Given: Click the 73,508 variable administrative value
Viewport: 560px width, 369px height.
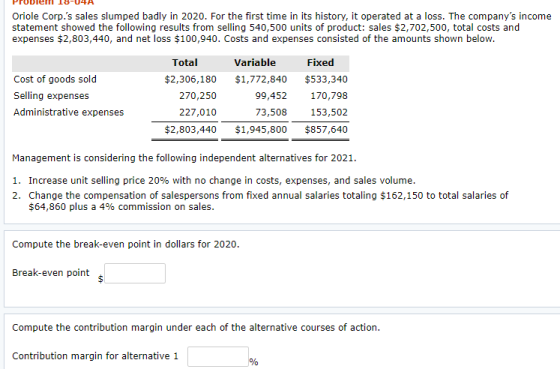Looking at the screenshot, I should pyautogui.click(x=271, y=112).
